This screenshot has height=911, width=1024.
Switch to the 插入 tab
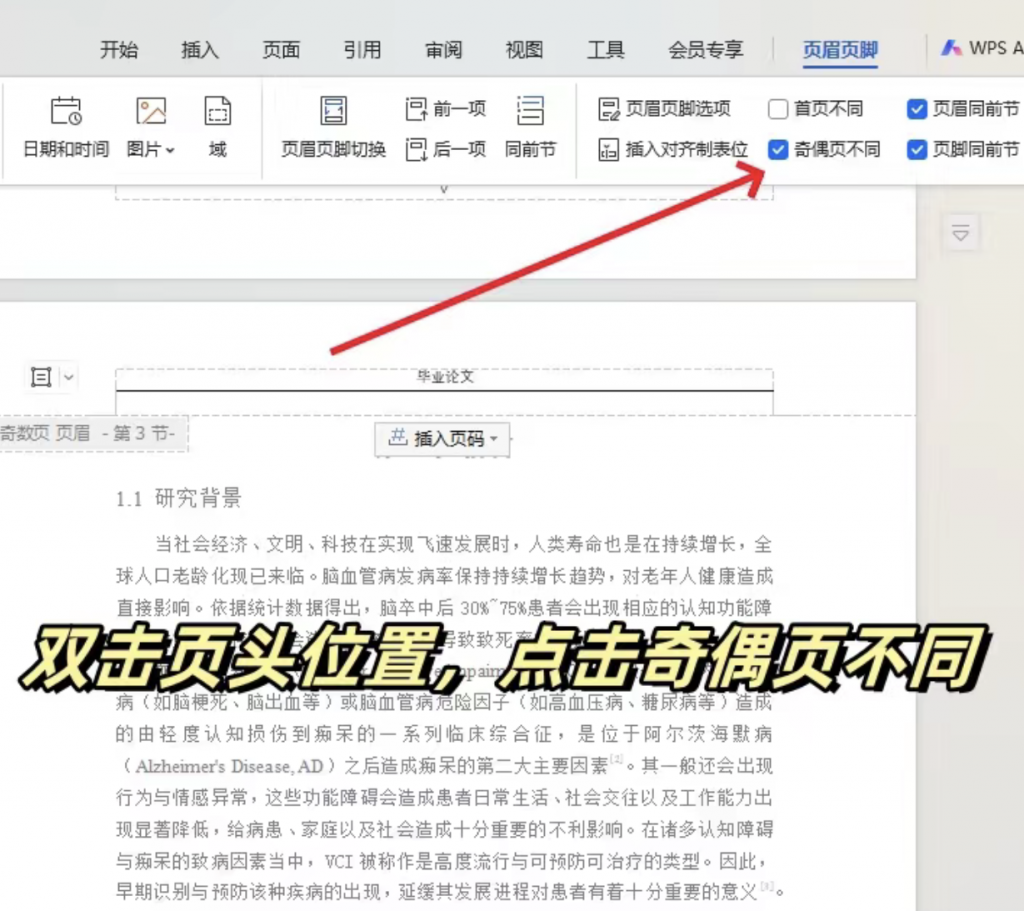coord(200,50)
